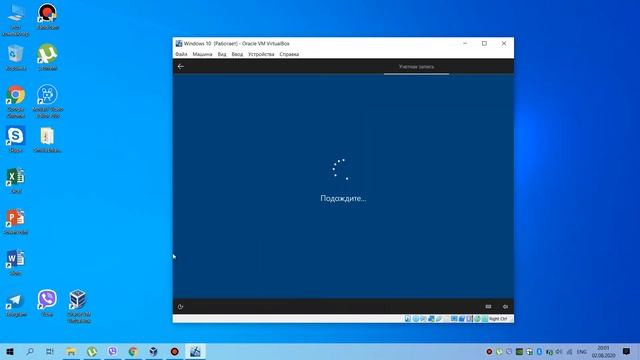Viewport: 640px width, 360px height.
Task: Select the Oracle VM VirtualBox desktop shortcut
Action: coord(78,306)
